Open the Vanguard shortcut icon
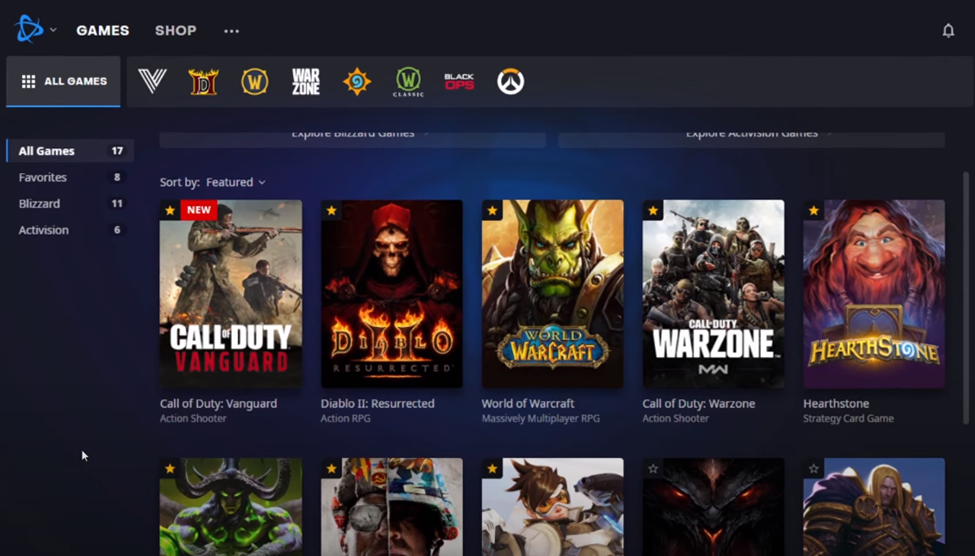 click(152, 81)
